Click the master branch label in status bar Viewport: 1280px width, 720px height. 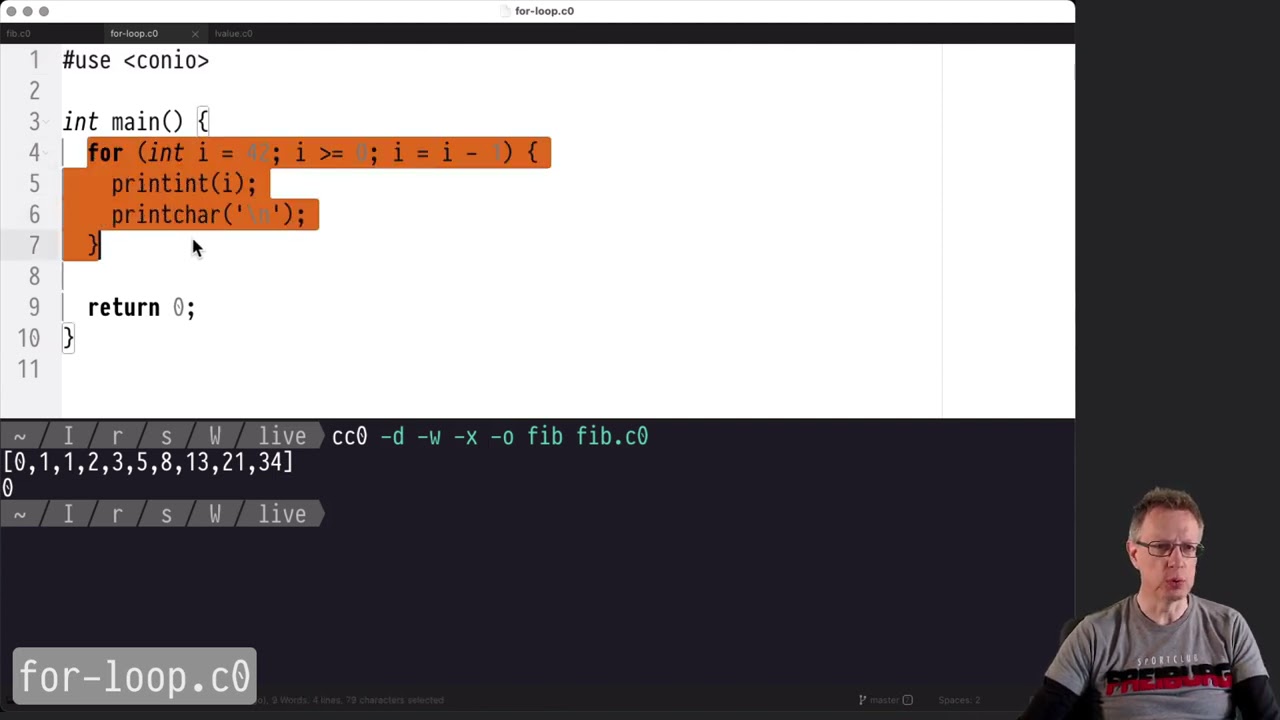[886, 700]
